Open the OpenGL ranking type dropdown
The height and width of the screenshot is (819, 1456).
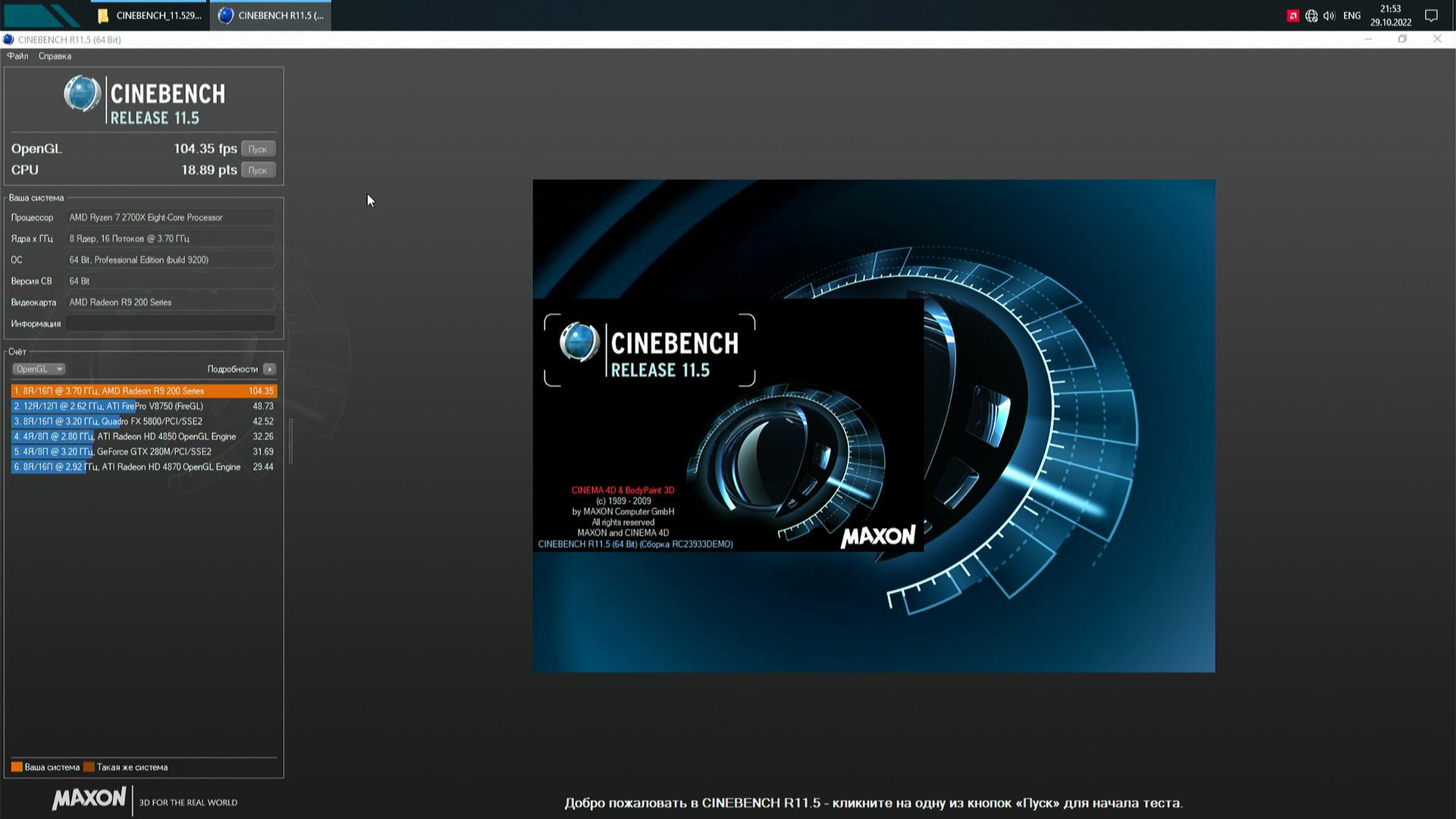39,369
